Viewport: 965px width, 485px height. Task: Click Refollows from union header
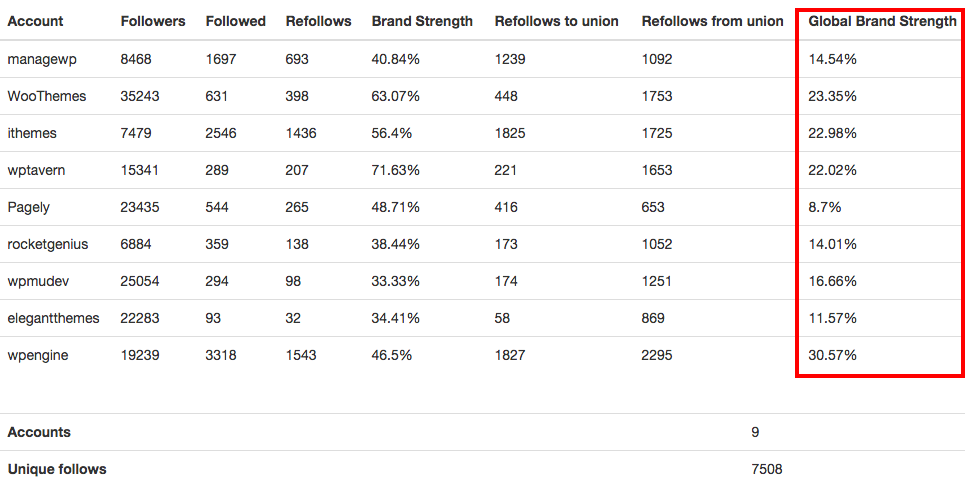click(712, 21)
